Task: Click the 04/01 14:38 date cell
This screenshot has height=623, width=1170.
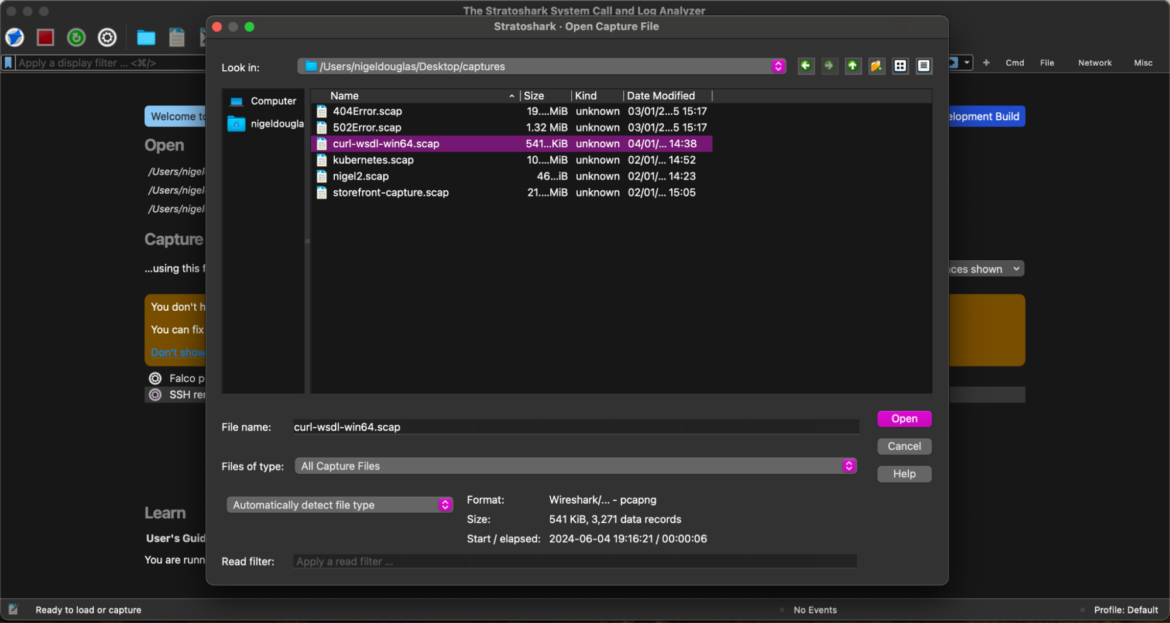Action: [x=662, y=143]
